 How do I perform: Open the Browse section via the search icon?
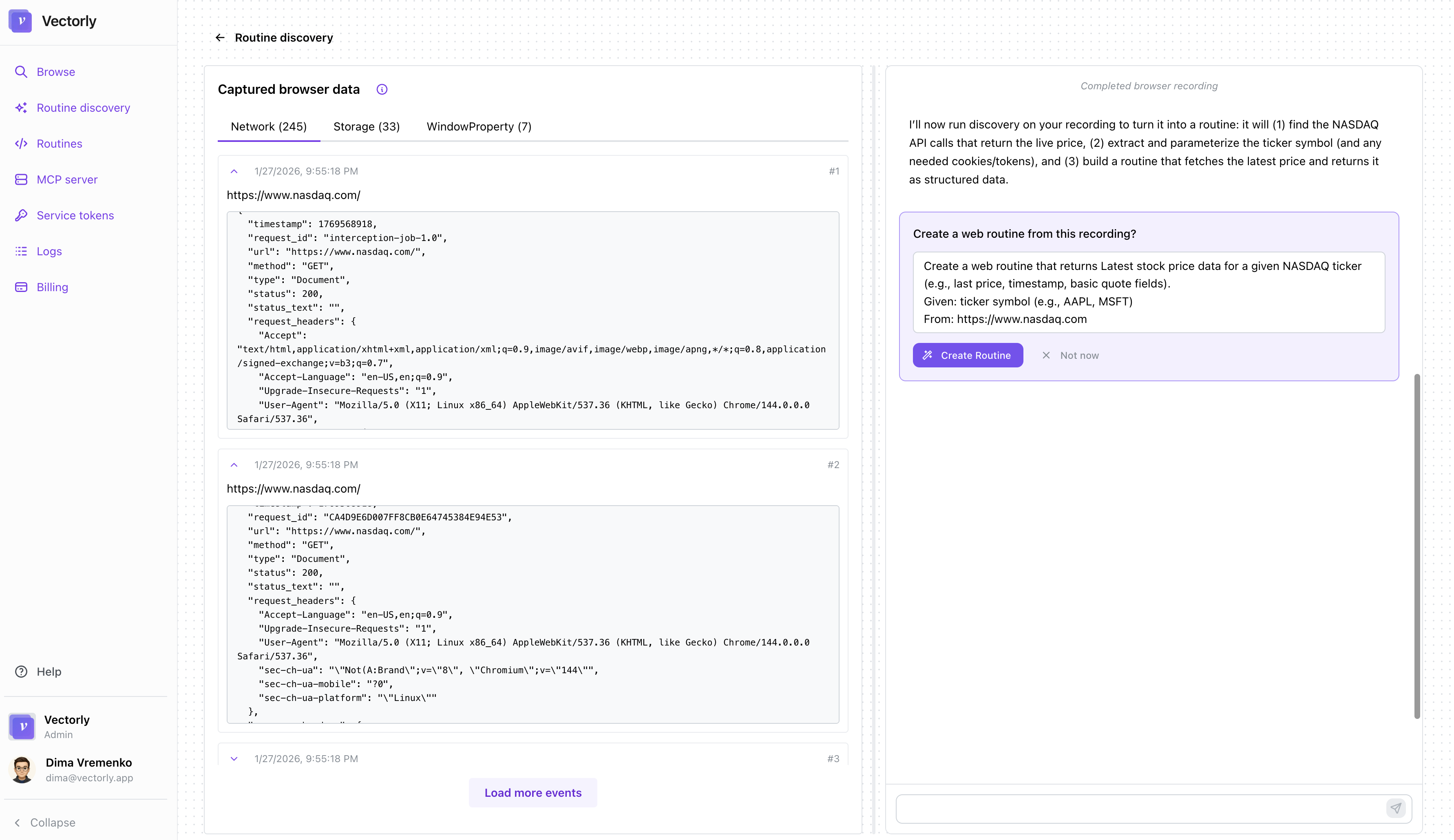[x=21, y=71]
